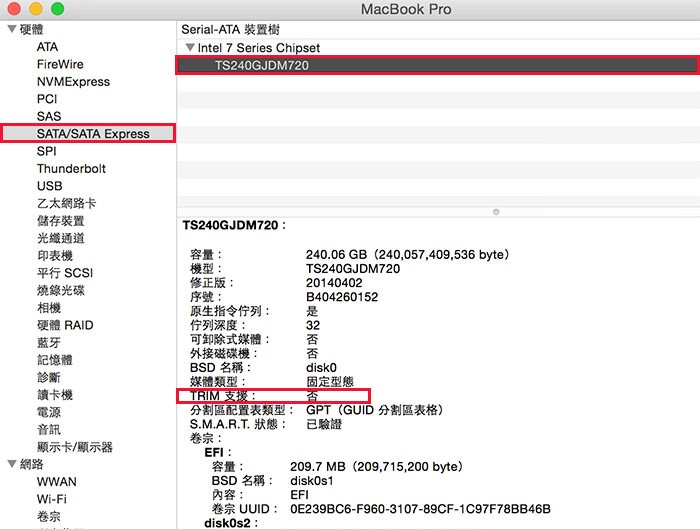700x529 pixels.
Task: Click the EFI volume UUID value
Action: click(x=420, y=509)
